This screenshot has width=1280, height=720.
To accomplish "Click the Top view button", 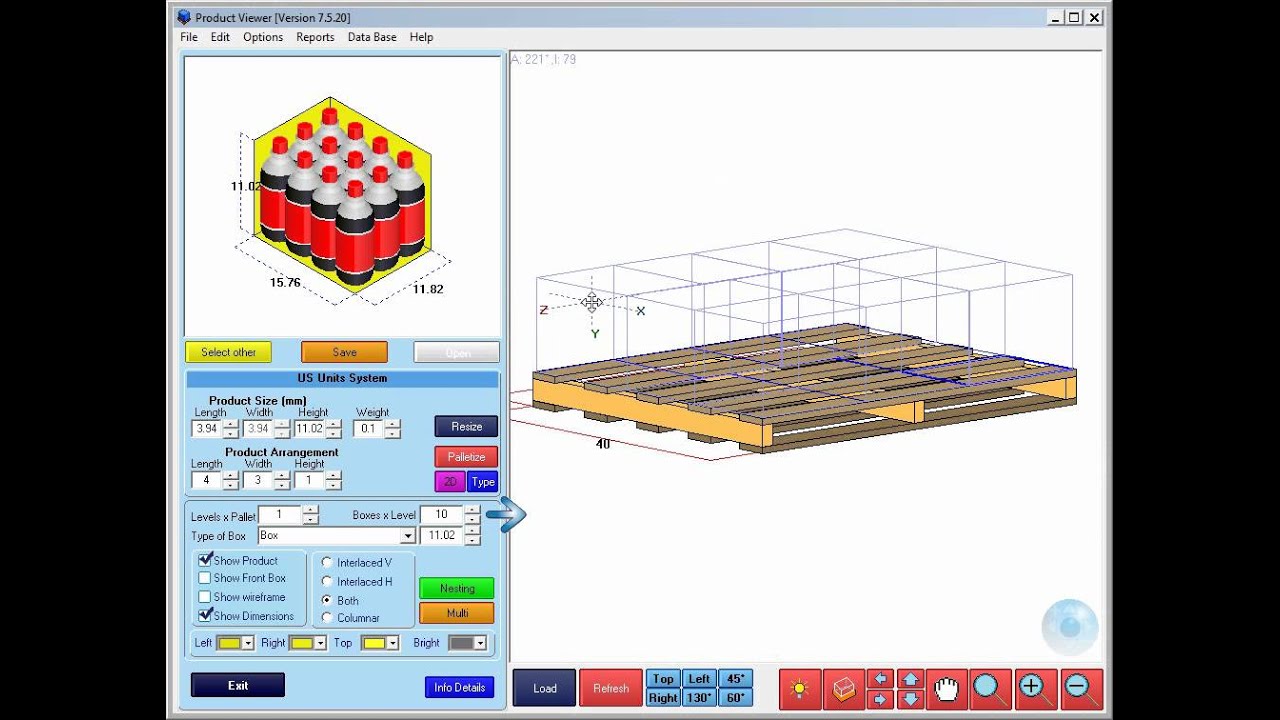I will pyautogui.click(x=663, y=679).
